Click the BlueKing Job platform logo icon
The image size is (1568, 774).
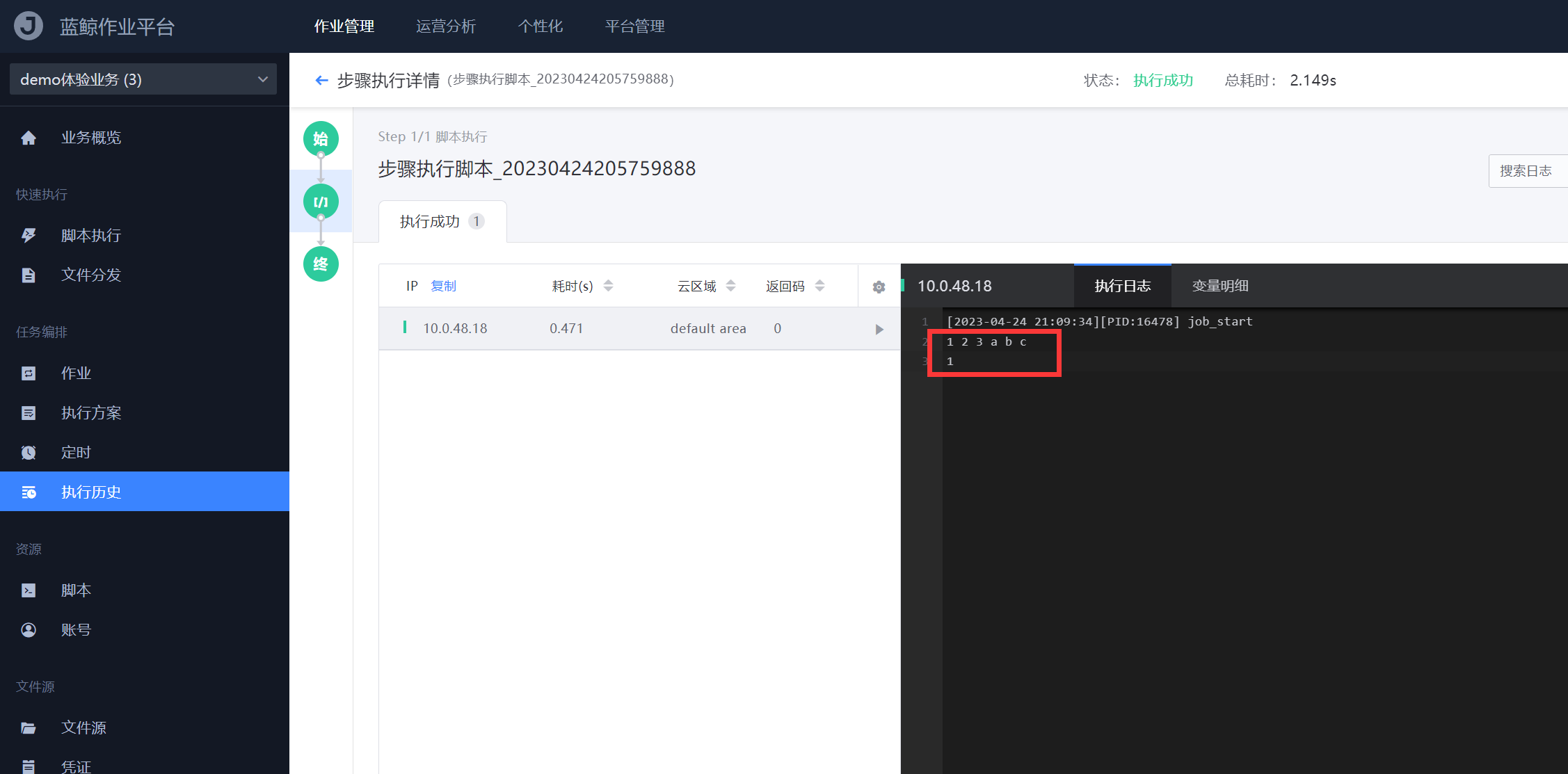pyautogui.click(x=29, y=26)
